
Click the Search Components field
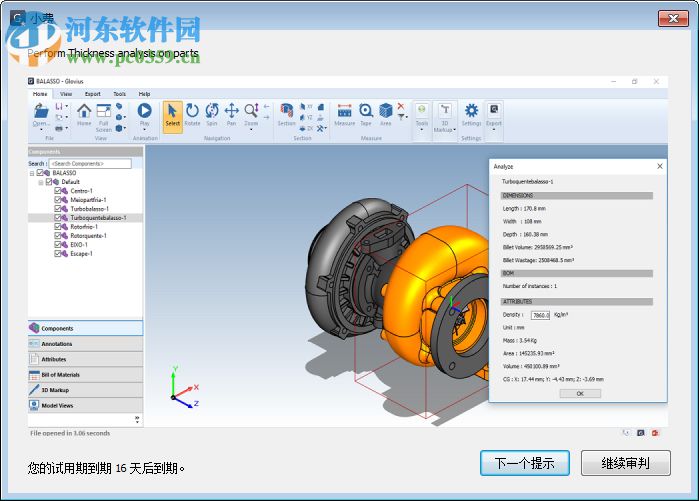[90, 164]
